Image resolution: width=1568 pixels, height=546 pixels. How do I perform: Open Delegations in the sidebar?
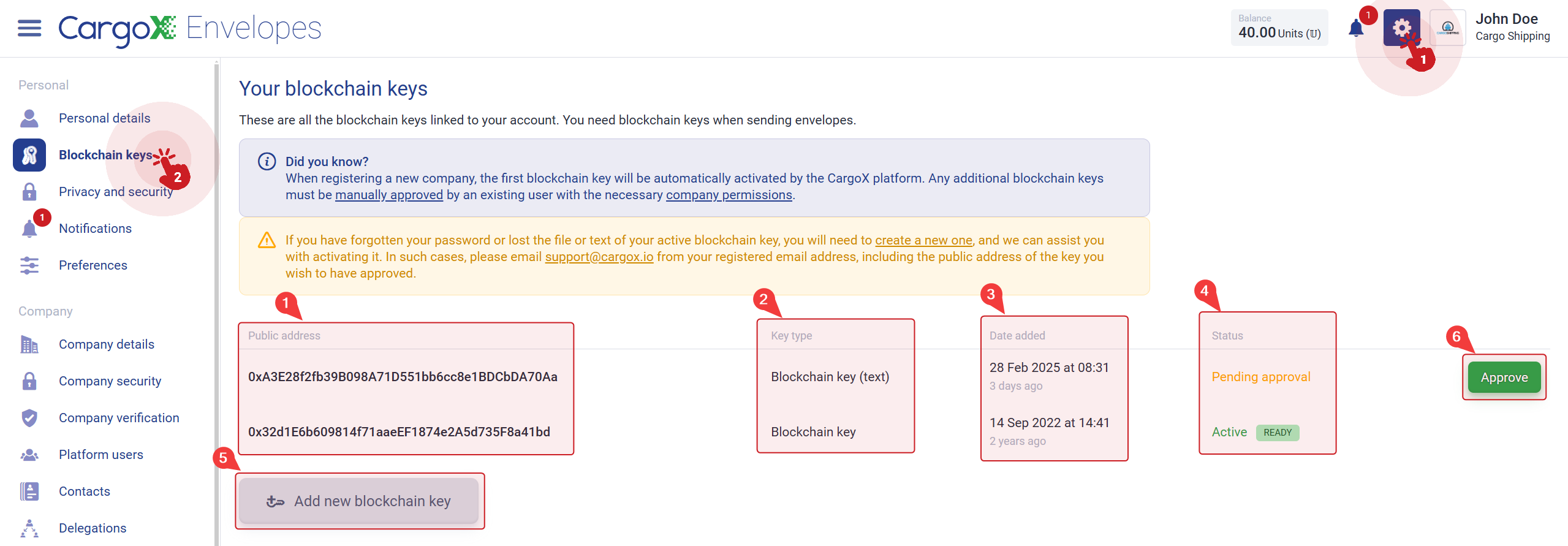(x=93, y=528)
